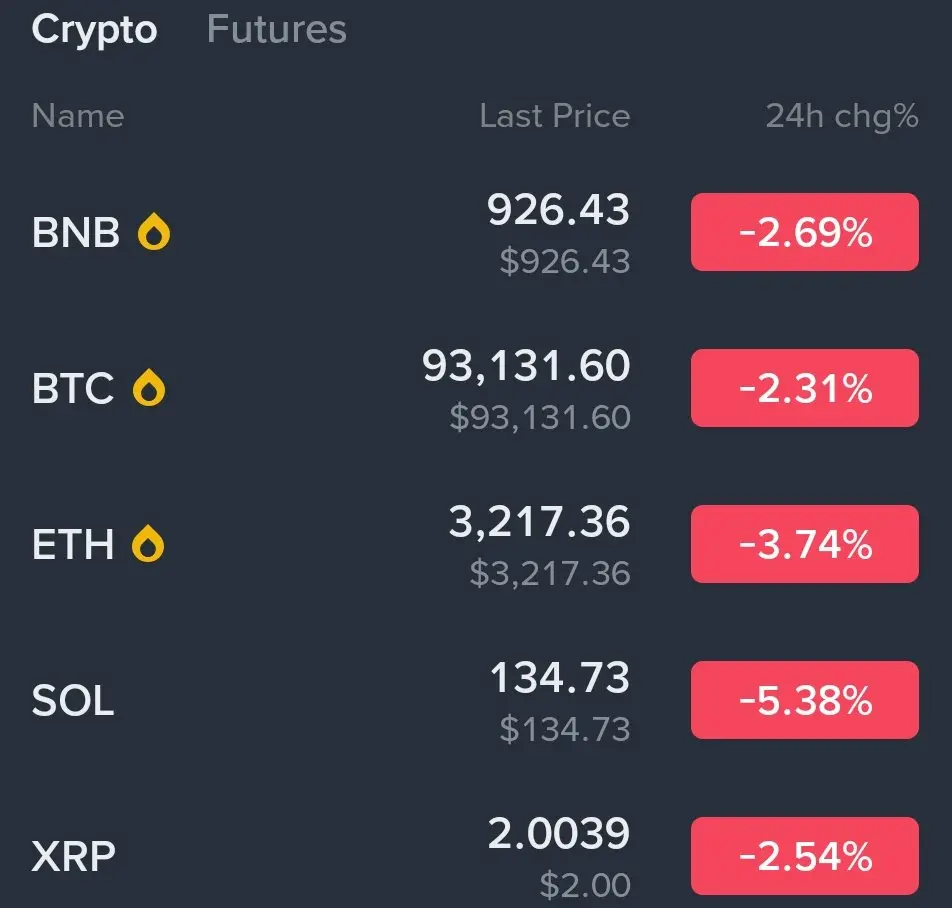Viewport: 952px width, 908px height.
Task: Click the flame icon next to ETH
Action: pos(149,545)
